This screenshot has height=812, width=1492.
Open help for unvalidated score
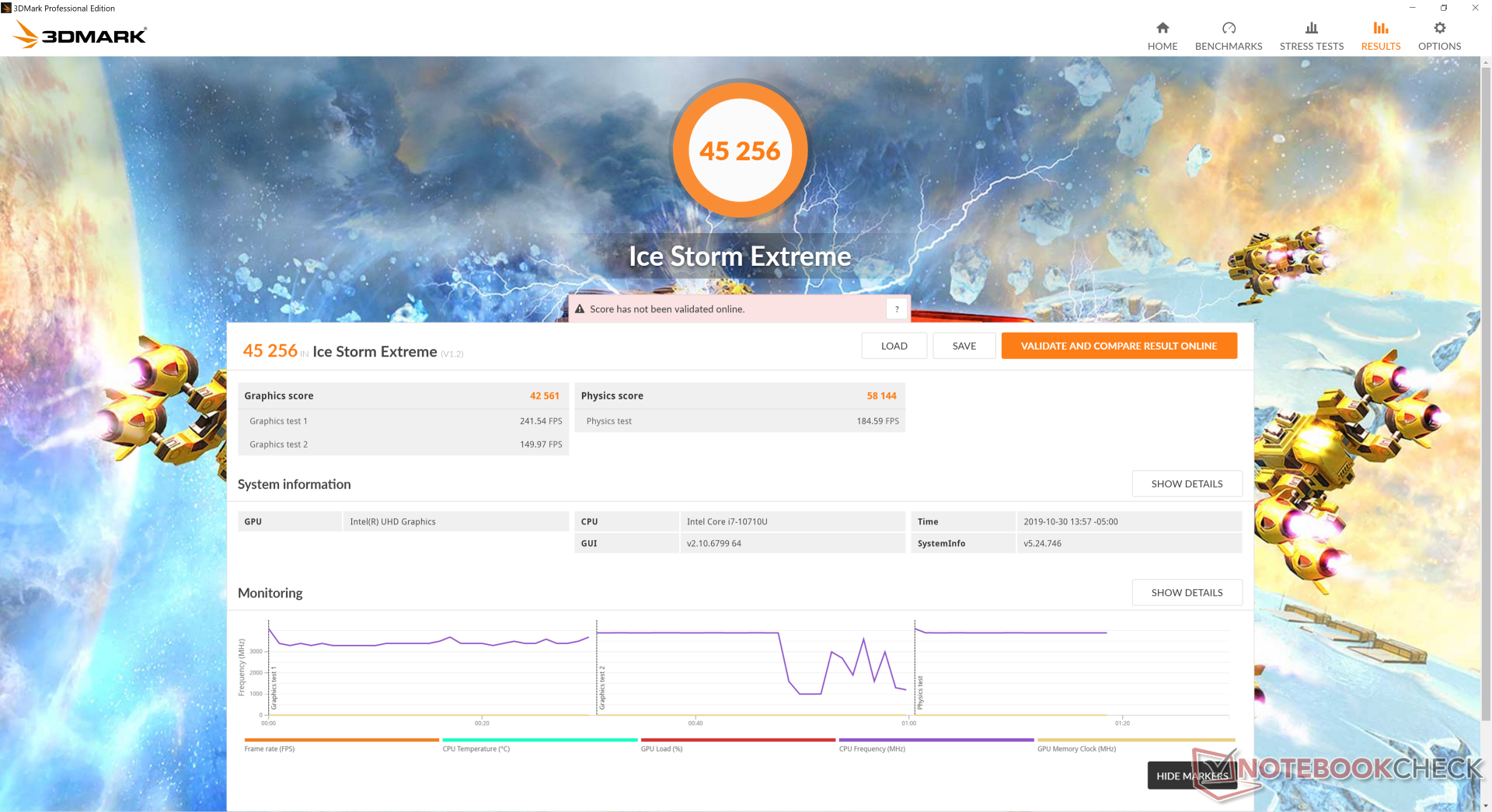(x=897, y=309)
